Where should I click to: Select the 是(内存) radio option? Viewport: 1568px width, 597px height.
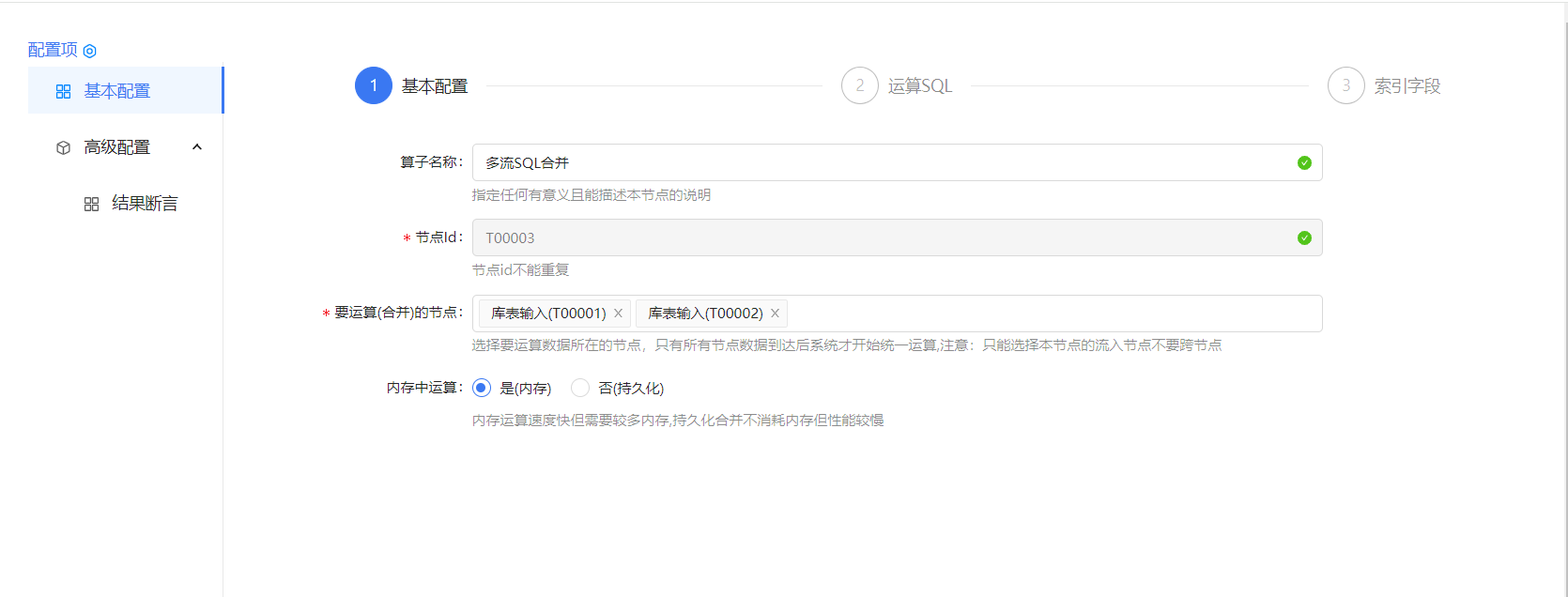click(482, 388)
